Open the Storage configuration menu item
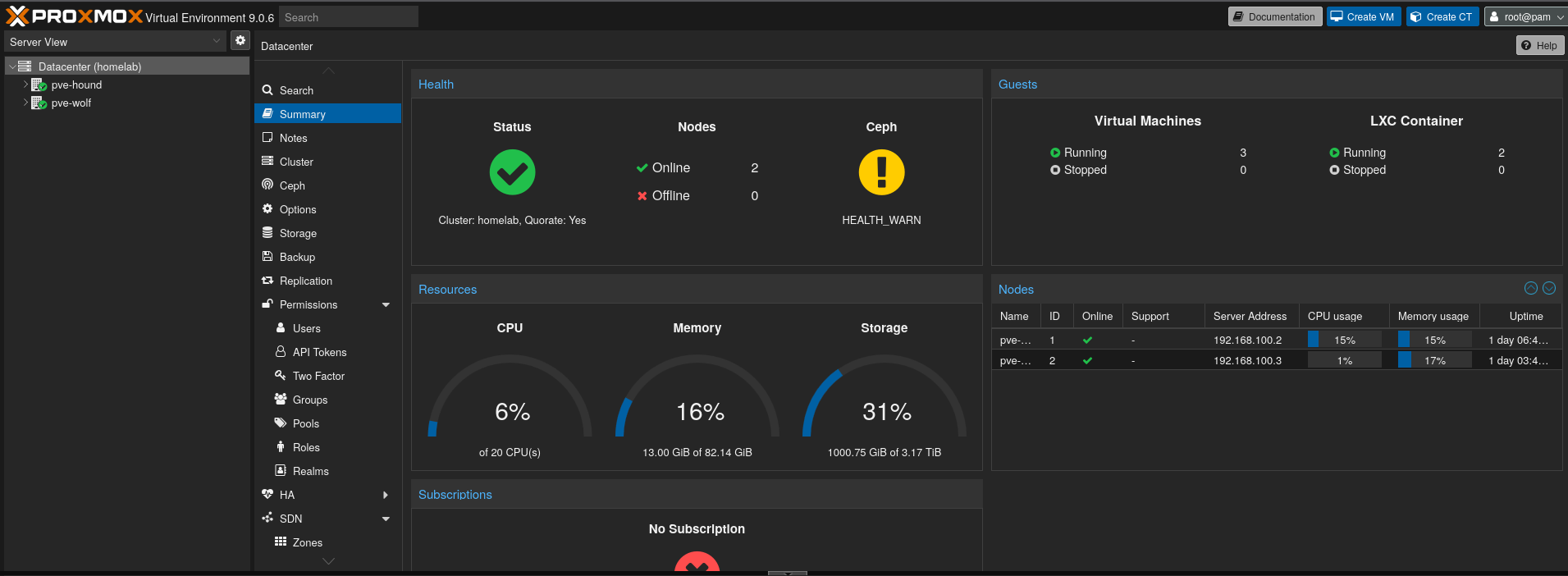 [x=298, y=233]
